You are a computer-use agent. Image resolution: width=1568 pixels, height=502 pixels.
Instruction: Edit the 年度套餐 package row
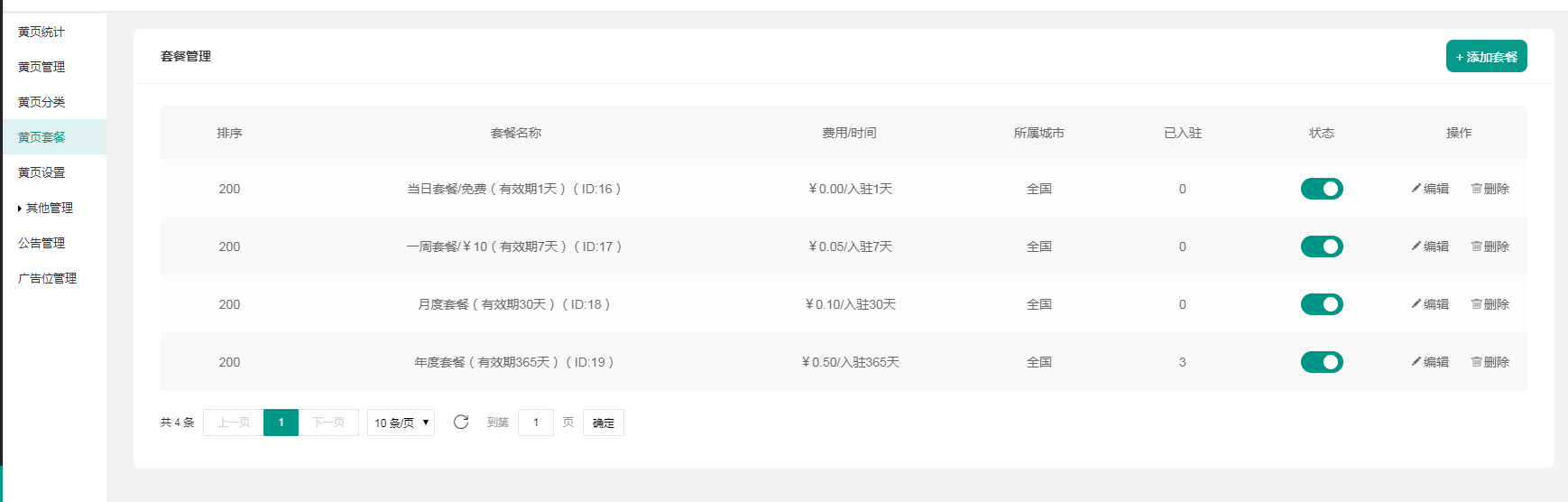pos(1430,362)
